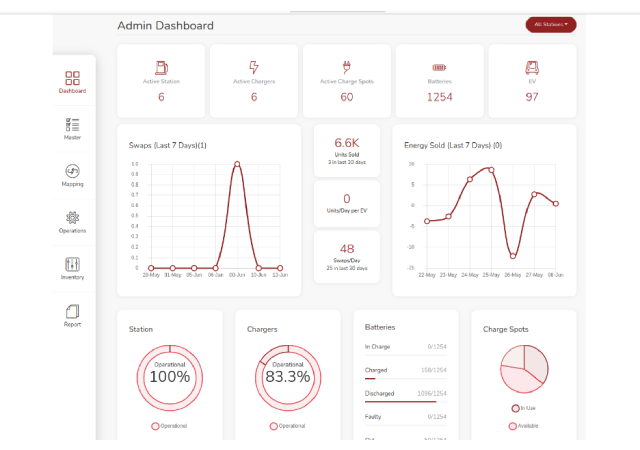The image size is (640, 450).
Task: Click the Active Chargers lightning icon
Action: point(253,67)
